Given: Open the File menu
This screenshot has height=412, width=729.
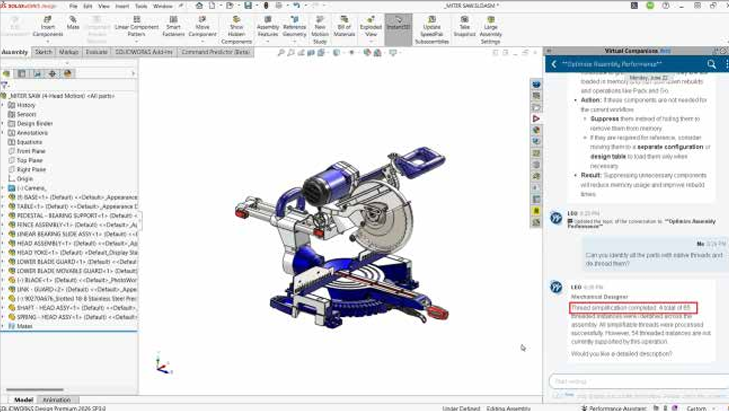Looking at the screenshot, I should point(73,6).
